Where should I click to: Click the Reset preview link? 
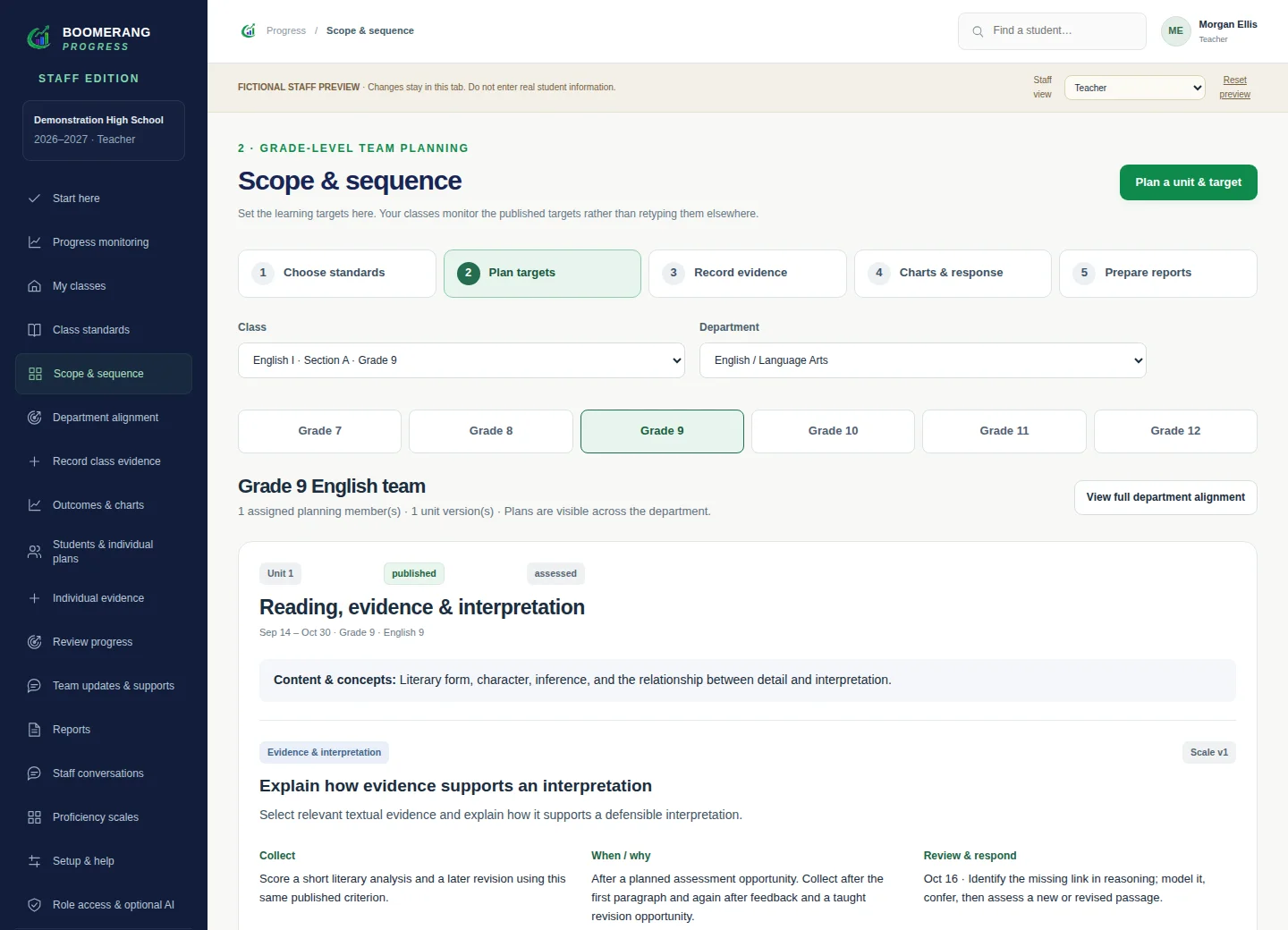point(1234,88)
